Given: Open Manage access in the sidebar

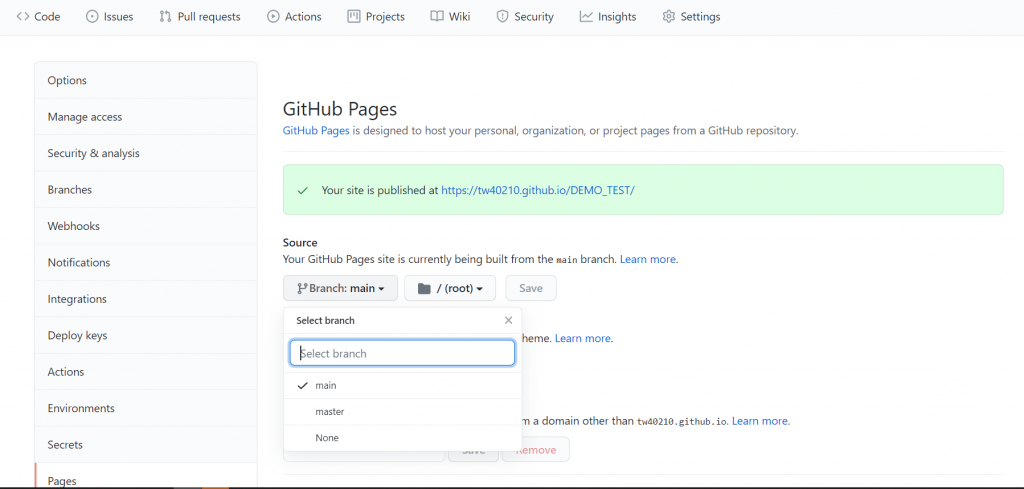Looking at the screenshot, I should coord(146,117).
